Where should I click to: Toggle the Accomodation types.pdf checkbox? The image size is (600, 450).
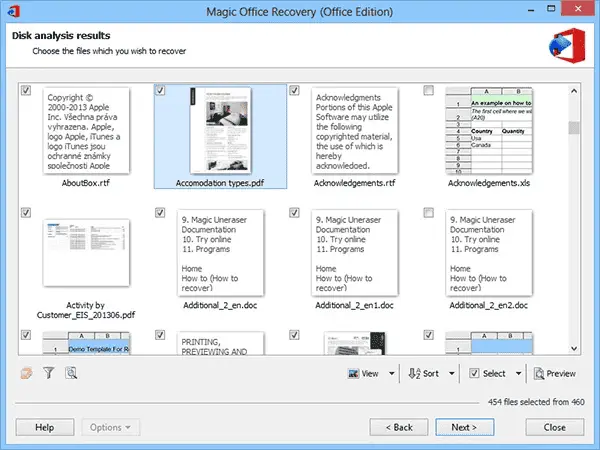coord(160,90)
